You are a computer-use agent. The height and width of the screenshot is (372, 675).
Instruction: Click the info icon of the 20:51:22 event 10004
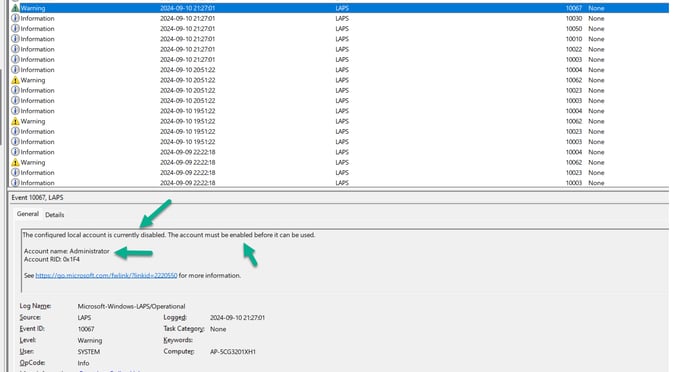pos(15,70)
